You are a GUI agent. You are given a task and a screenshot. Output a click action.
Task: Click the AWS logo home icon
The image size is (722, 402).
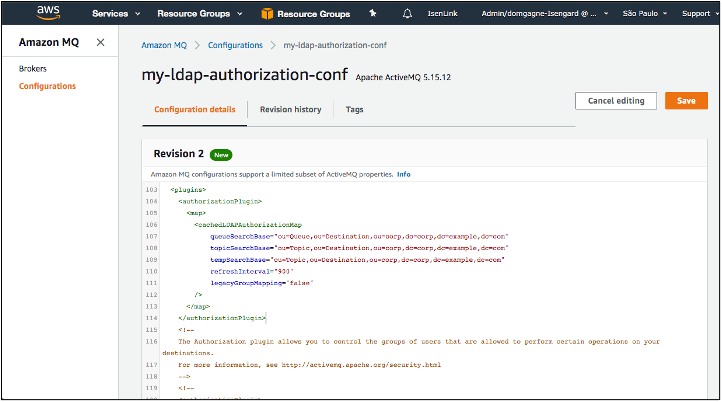point(48,13)
